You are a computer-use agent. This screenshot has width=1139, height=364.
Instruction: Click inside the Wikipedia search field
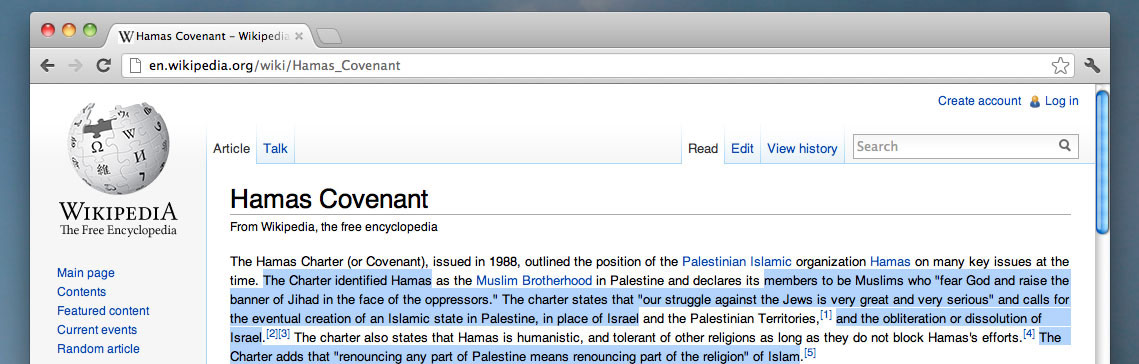tap(954, 146)
